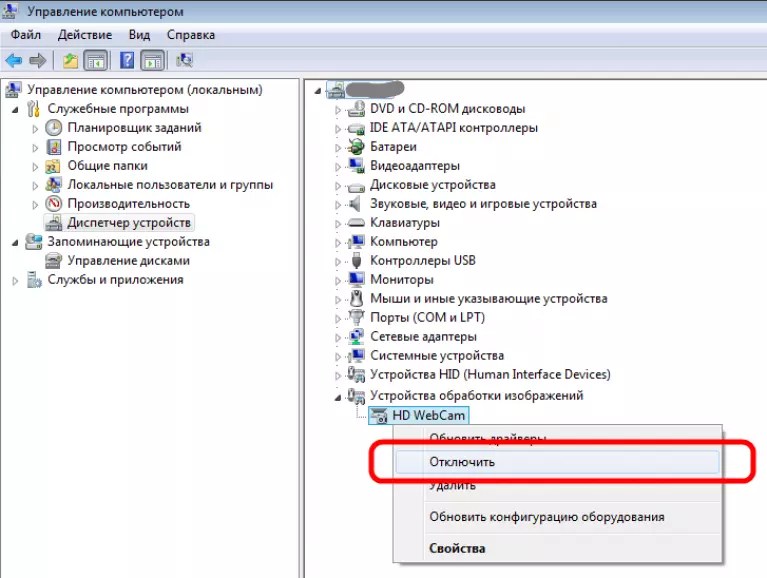This screenshot has height=578, width=767.
Task: Click the Службы и приложения icon
Action: click(34, 280)
